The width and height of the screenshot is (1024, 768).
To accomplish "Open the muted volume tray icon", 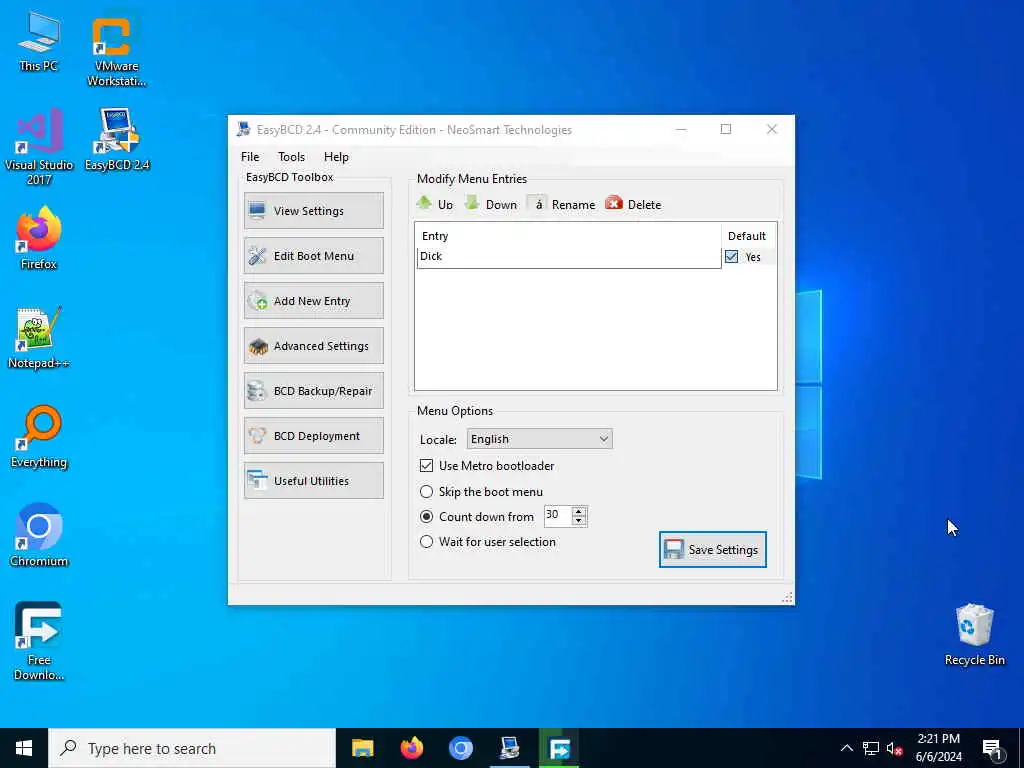I will 894,748.
